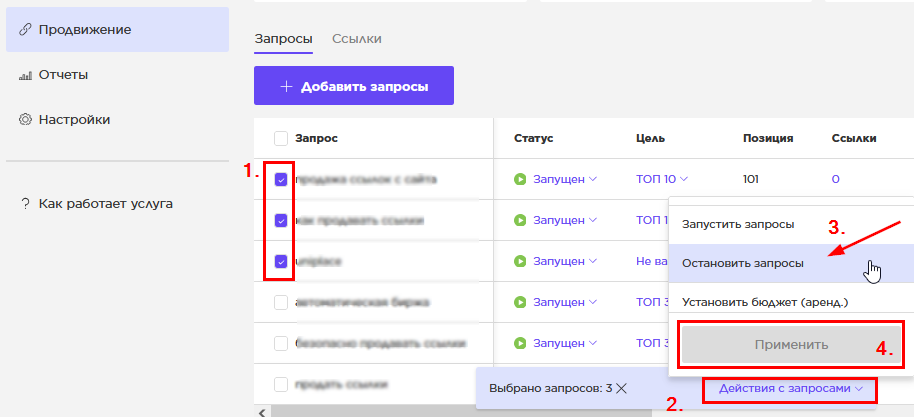Image resolution: width=914 pixels, height=417 pixels.
Task: Open the Запущен status dropdown for uniplace
Action: [x=565, y=261]
